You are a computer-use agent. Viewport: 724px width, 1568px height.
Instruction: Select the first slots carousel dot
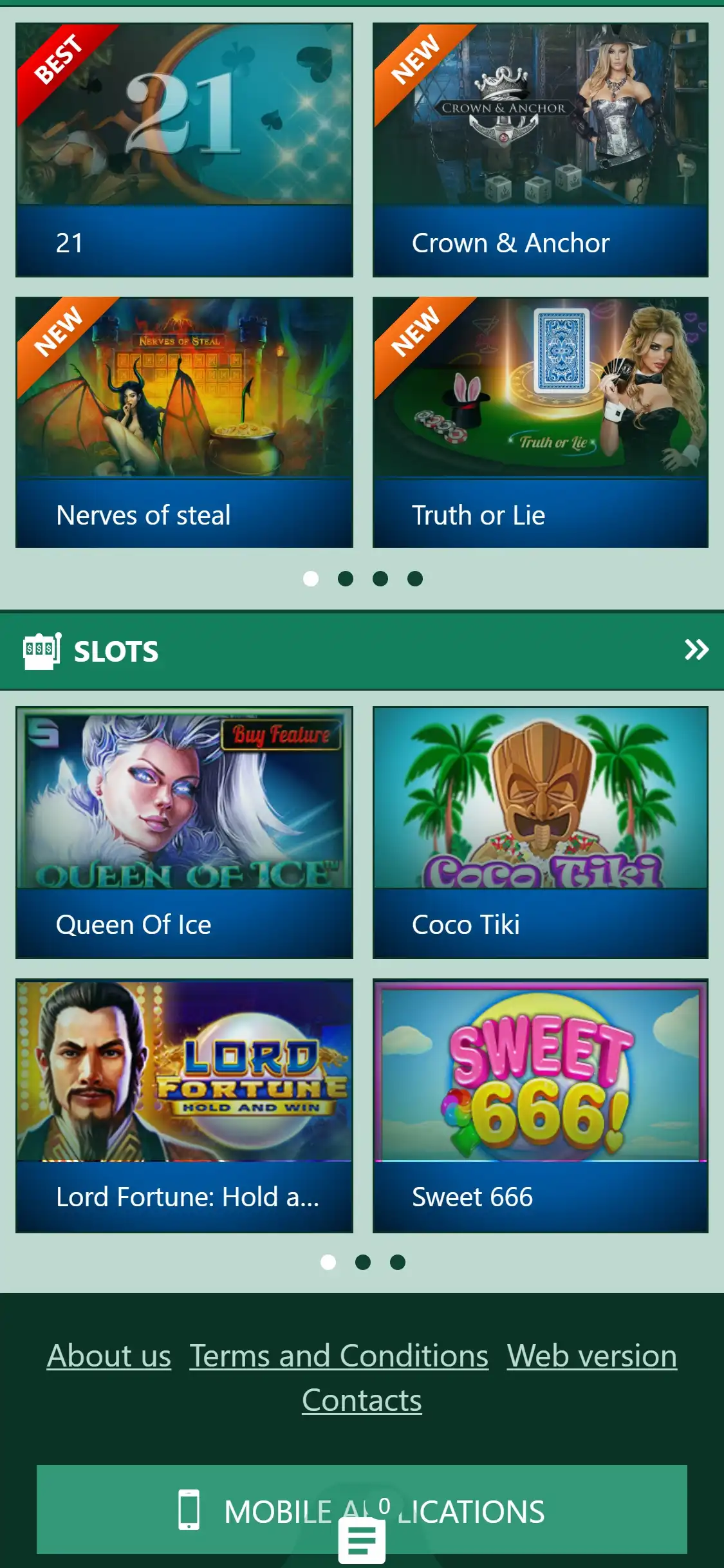click(328, 1262)
